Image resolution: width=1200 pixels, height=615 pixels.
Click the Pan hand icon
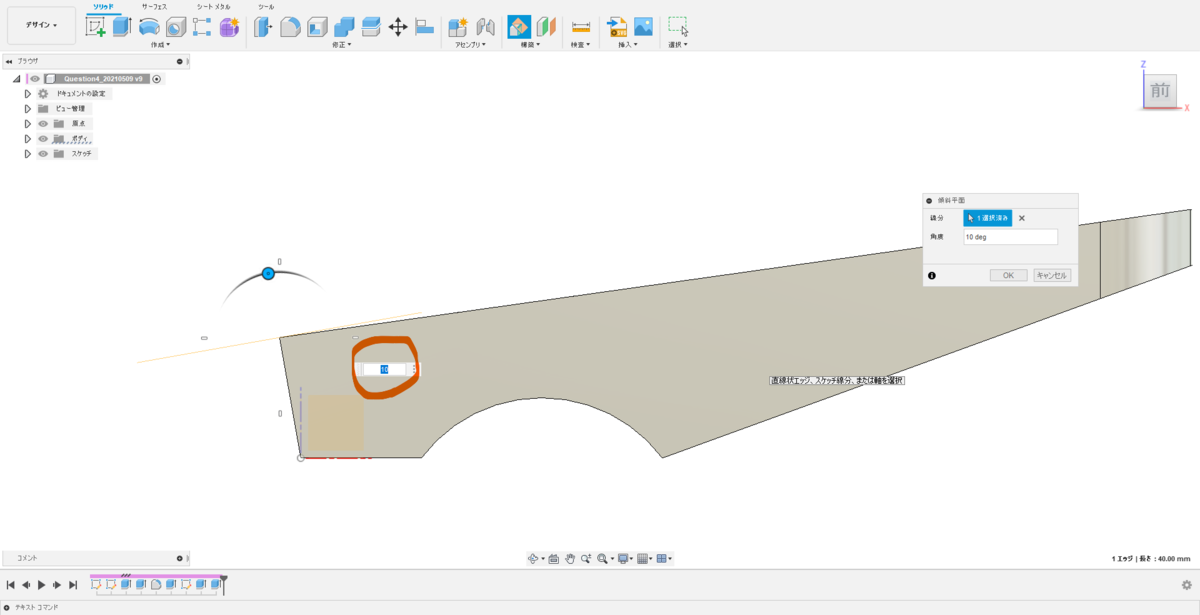point(569,558)
